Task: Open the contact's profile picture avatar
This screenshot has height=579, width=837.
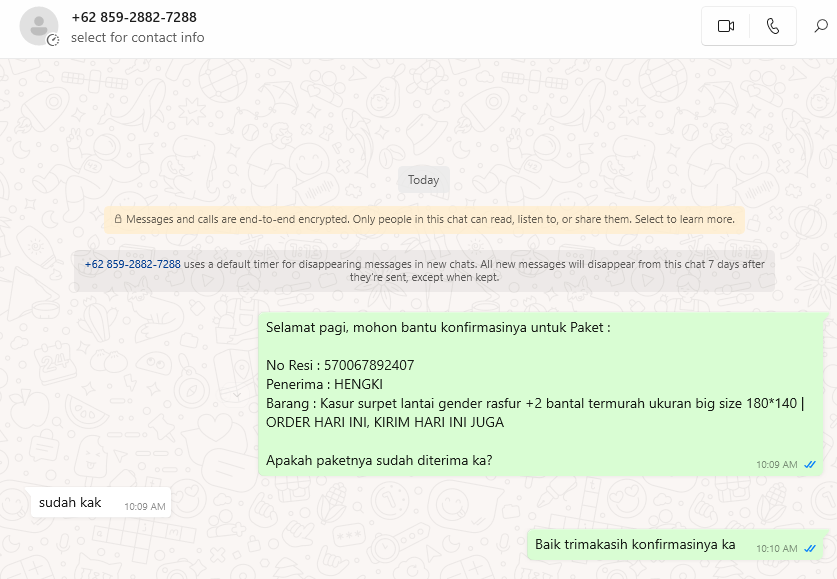Action: pyautogui.click(x=38, y=26)
